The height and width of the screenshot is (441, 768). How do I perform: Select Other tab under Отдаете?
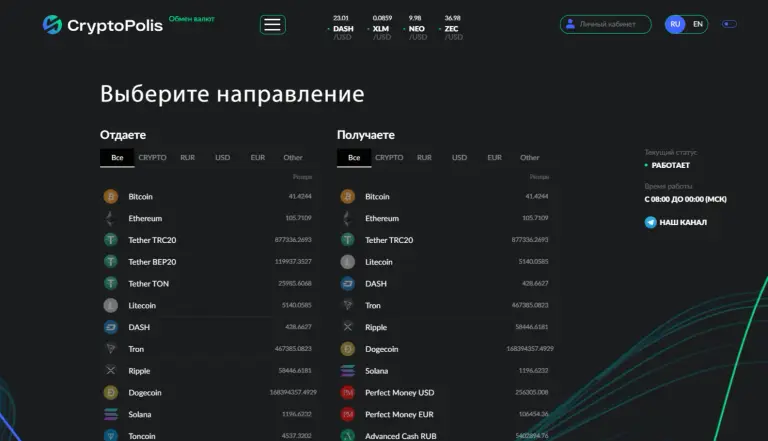[293, 158]
